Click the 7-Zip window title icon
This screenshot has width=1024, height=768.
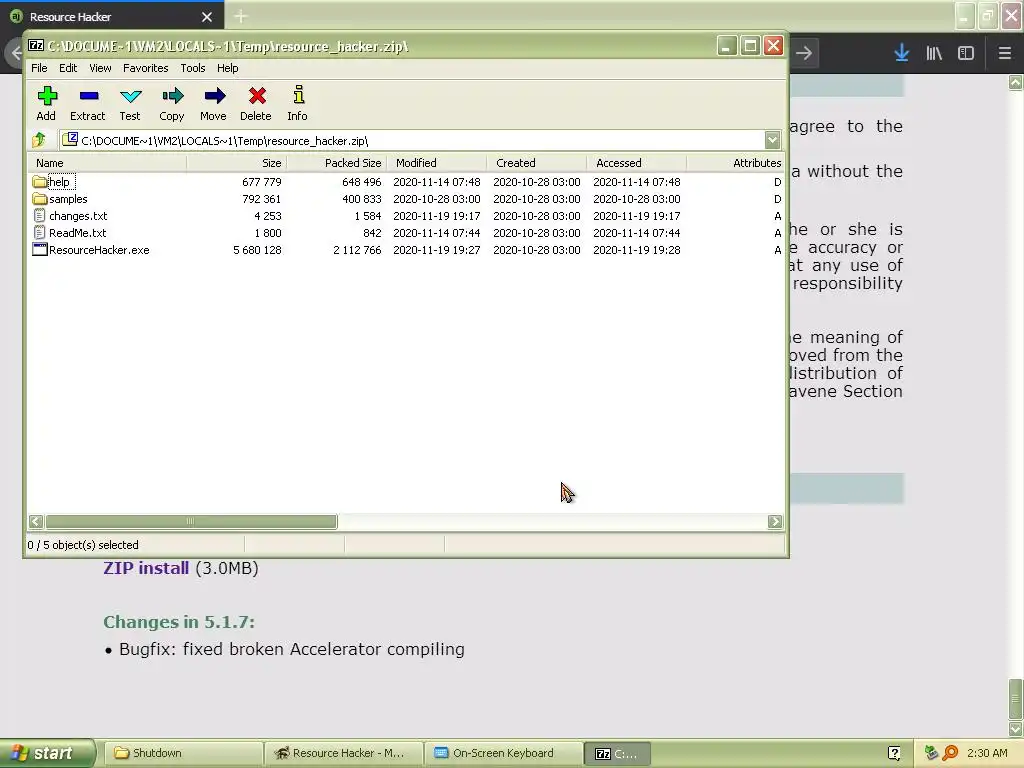(36, 46)
